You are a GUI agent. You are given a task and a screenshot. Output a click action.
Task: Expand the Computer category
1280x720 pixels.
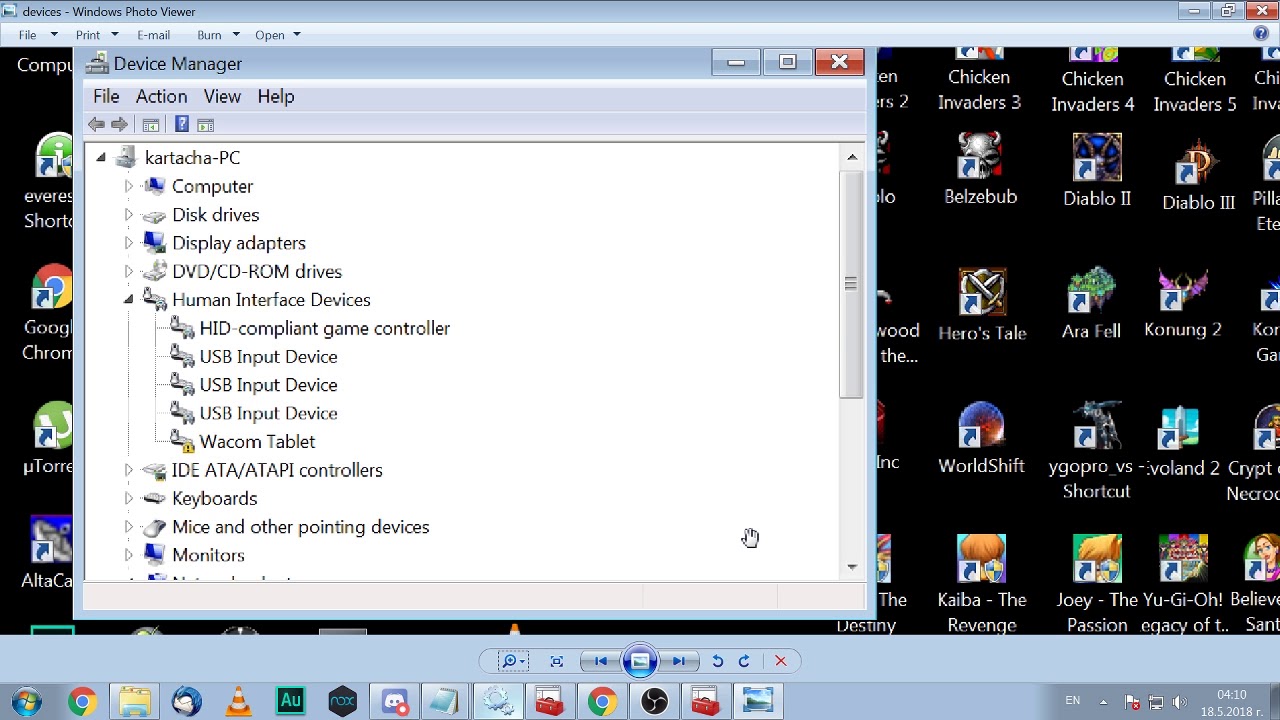[128, 186]
